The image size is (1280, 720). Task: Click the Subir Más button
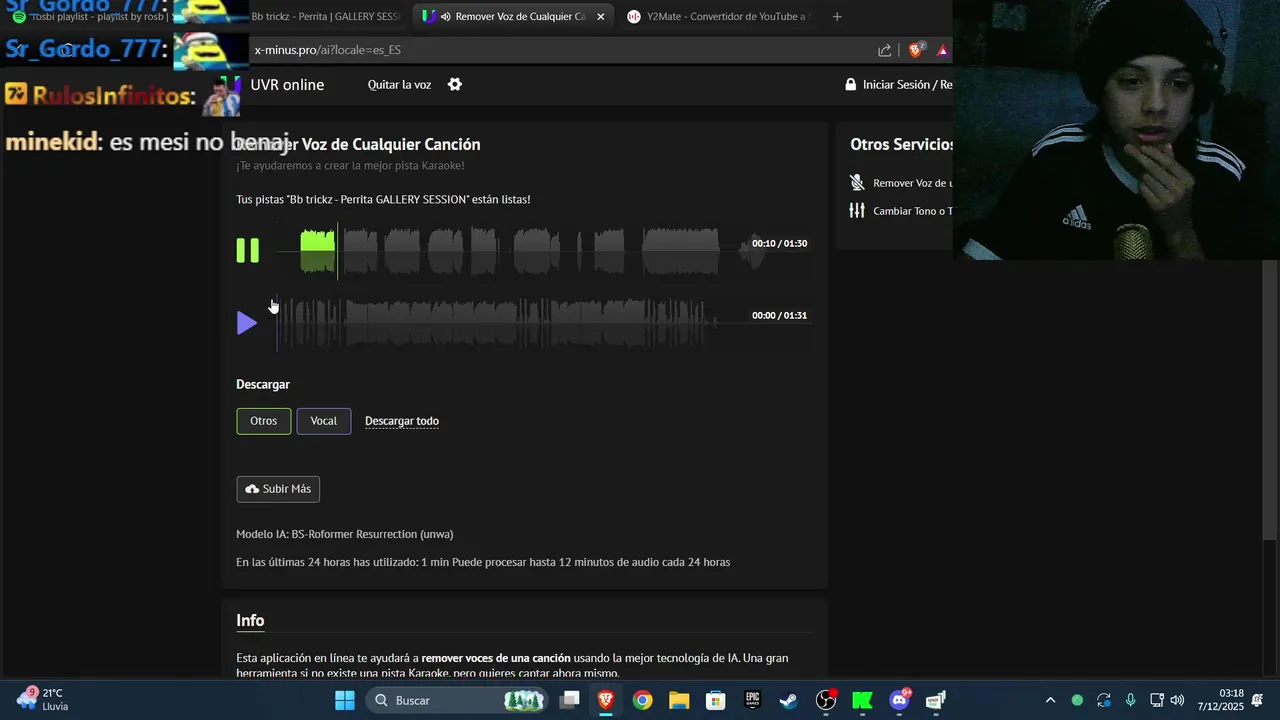[x=278, y=489]
